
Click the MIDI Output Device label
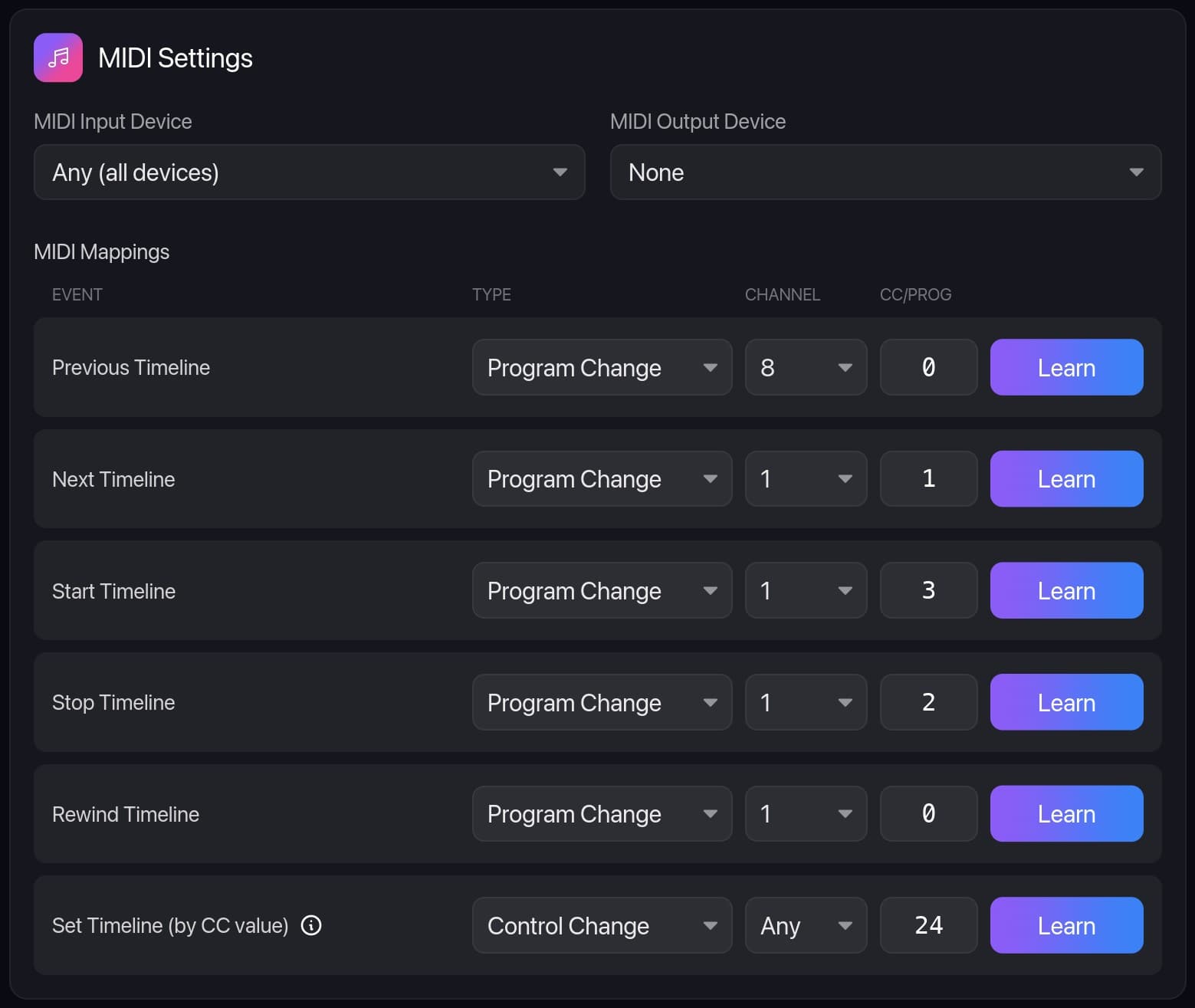click(698, 121)
